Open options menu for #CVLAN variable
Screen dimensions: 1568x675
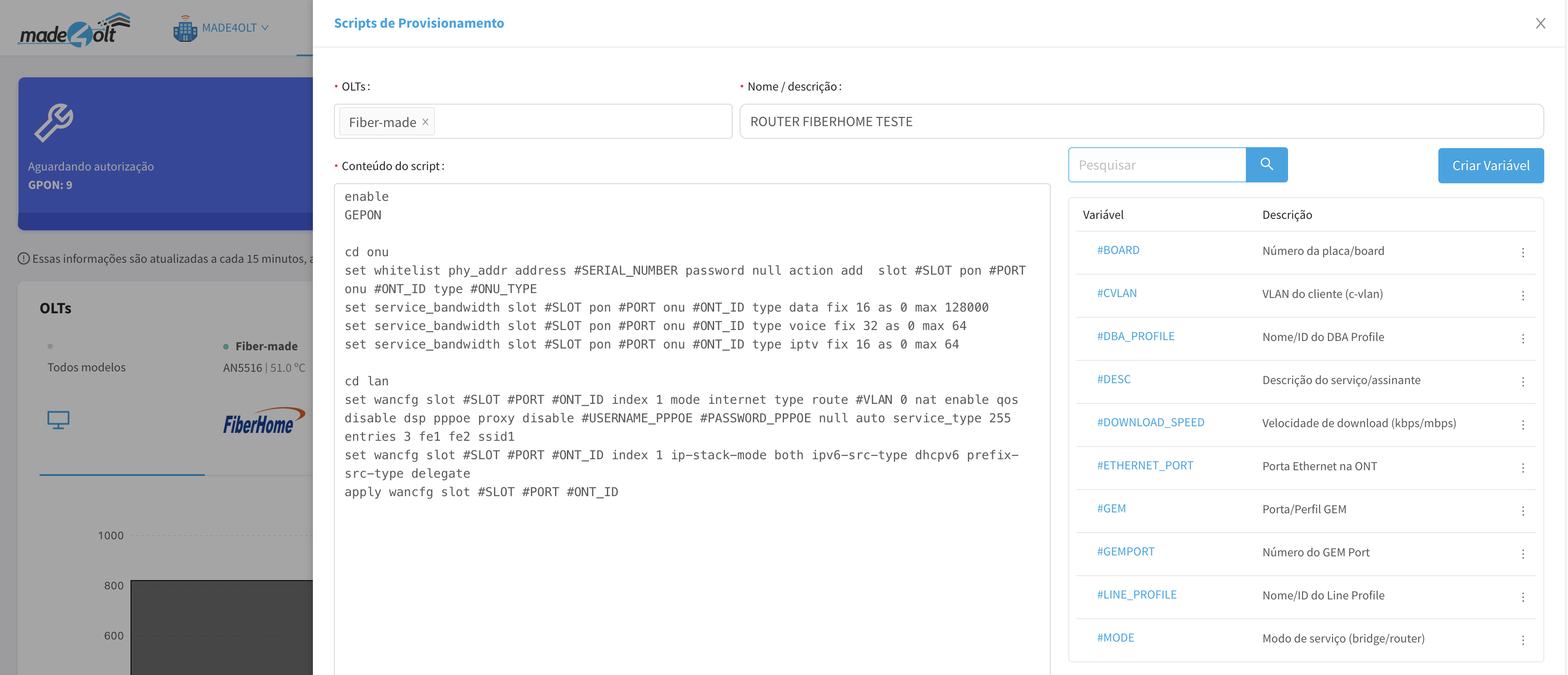point(1522,295)
